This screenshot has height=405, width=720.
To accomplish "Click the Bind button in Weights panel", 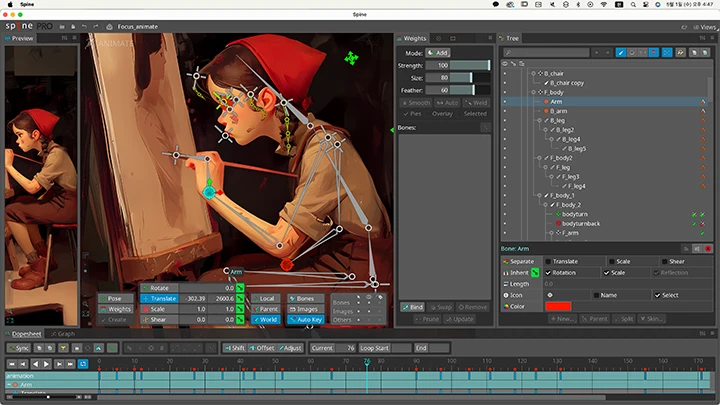I will tap(413, 307).
